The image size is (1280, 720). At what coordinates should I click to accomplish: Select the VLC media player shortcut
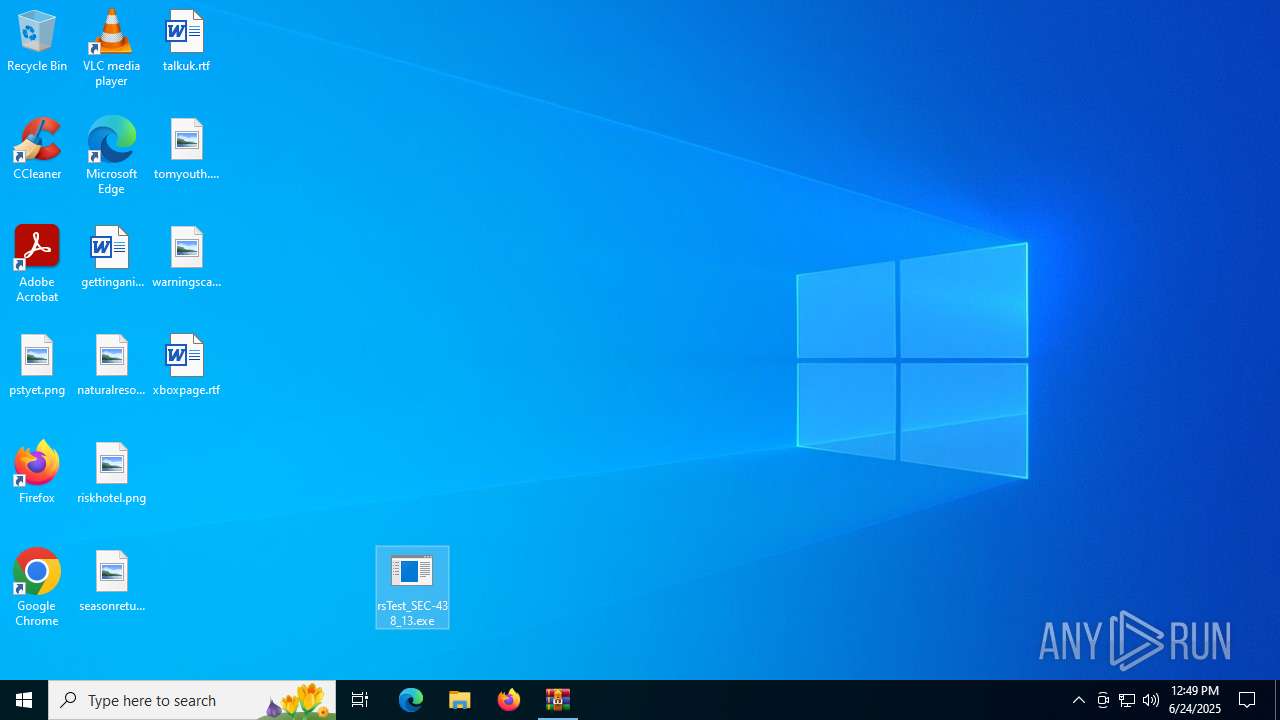(x=111, y=48)
